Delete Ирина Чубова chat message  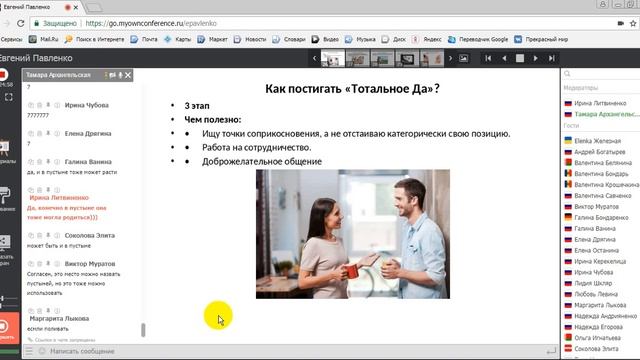[40, 105]
